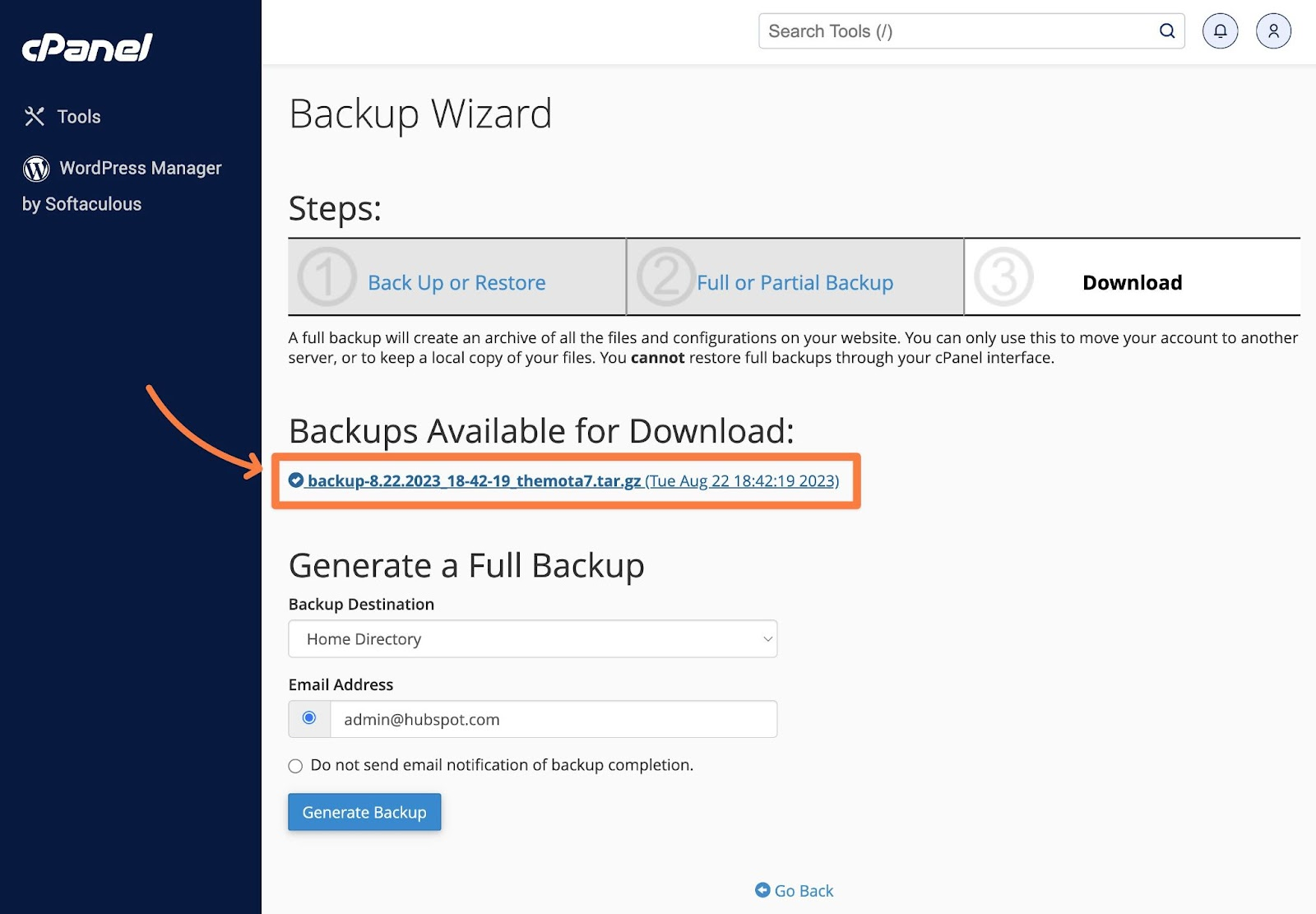The image size is (1316, 914).
Task: Click the step 2 circle number
Action: tap(665, 277)
